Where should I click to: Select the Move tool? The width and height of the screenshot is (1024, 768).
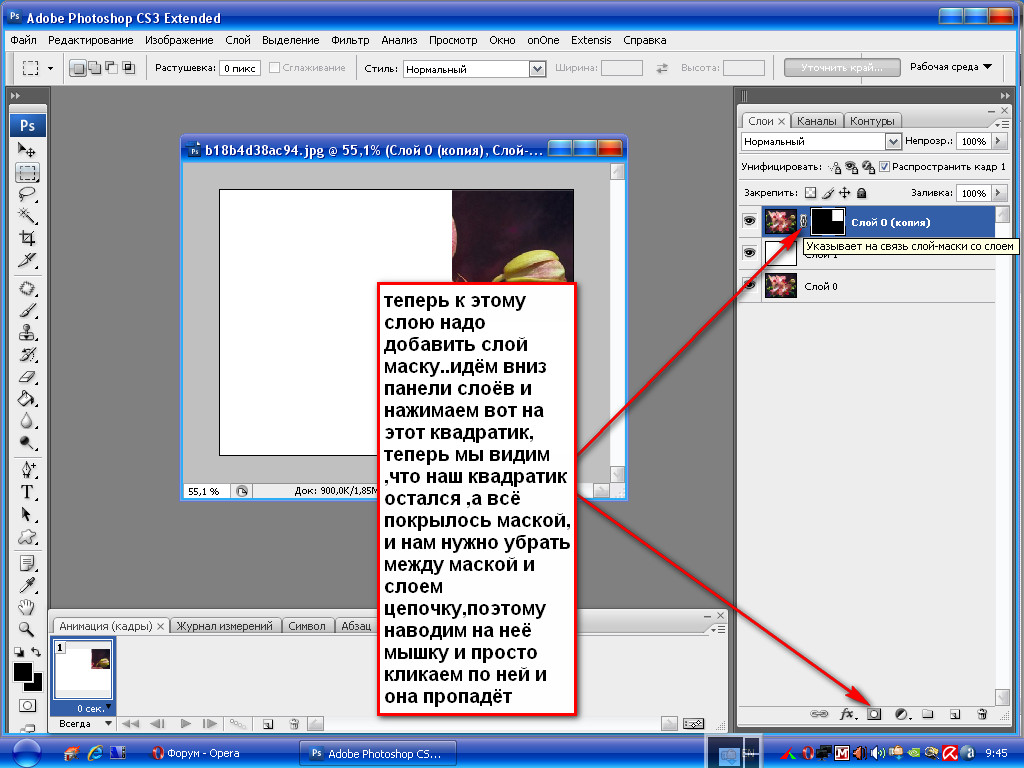point(27,150)
